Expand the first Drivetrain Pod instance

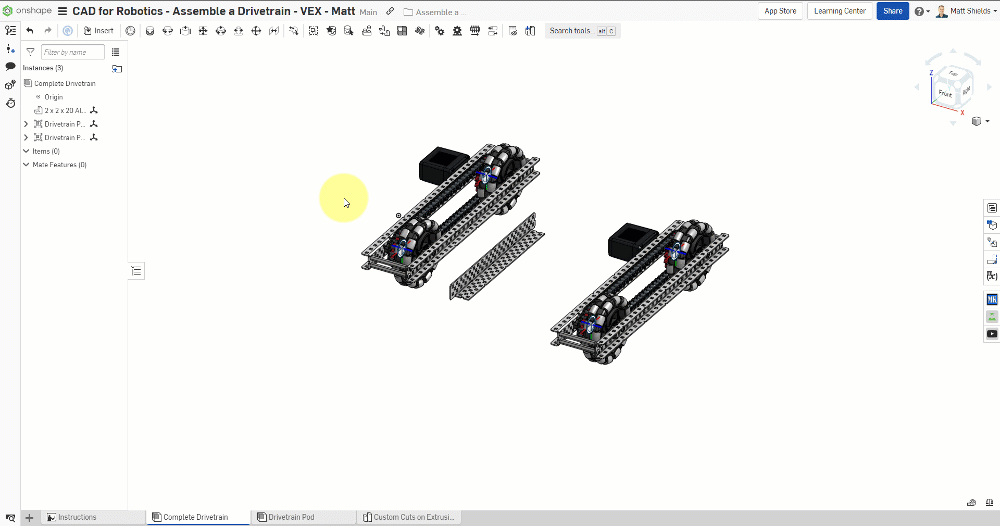click(x=26, y=124)
